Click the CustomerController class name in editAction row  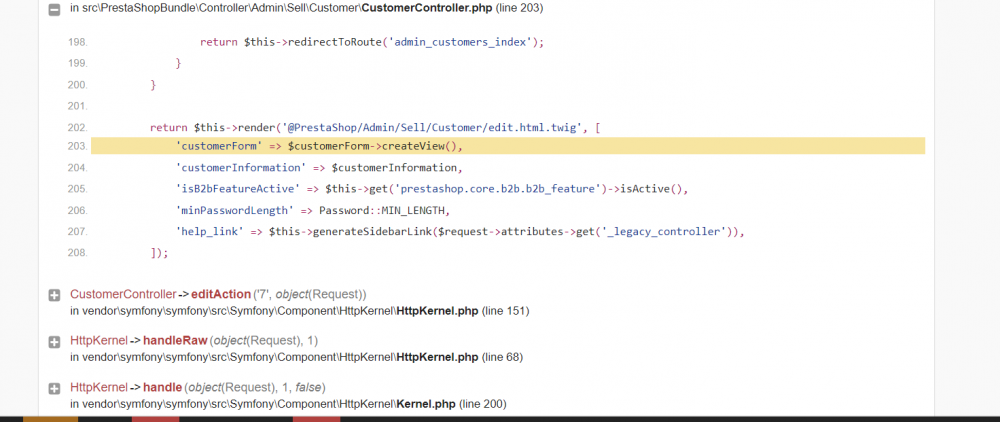tap(123, 295)
